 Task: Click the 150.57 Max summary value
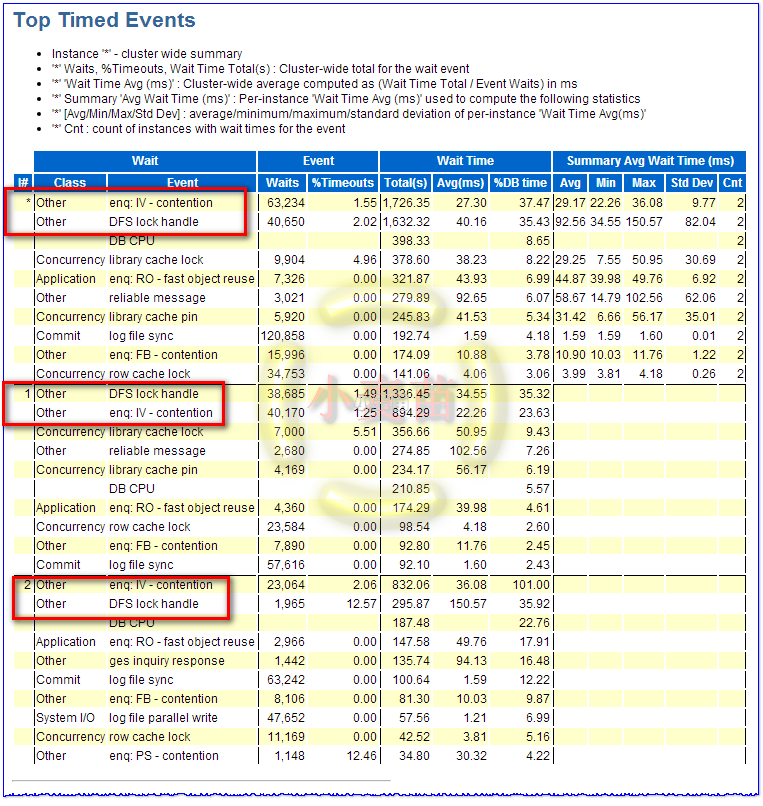tap(642, 221)
